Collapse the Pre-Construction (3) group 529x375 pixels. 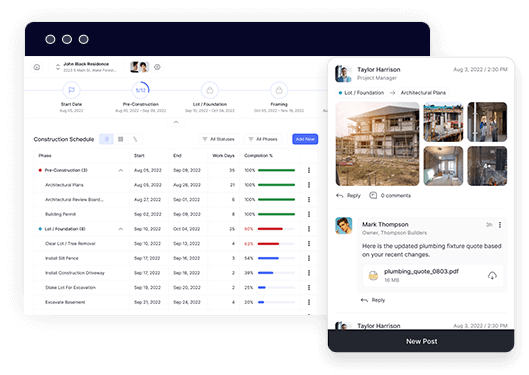pos(121,170)
